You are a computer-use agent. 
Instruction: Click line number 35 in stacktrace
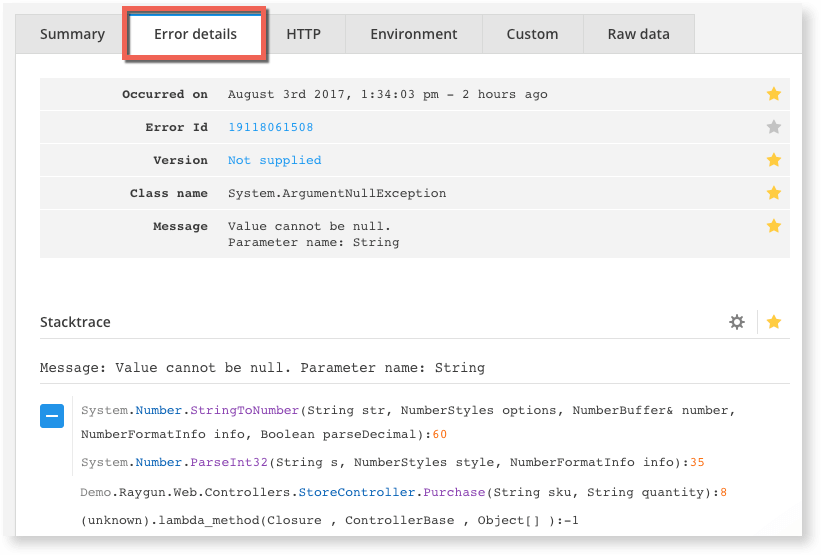click(697, 462)
